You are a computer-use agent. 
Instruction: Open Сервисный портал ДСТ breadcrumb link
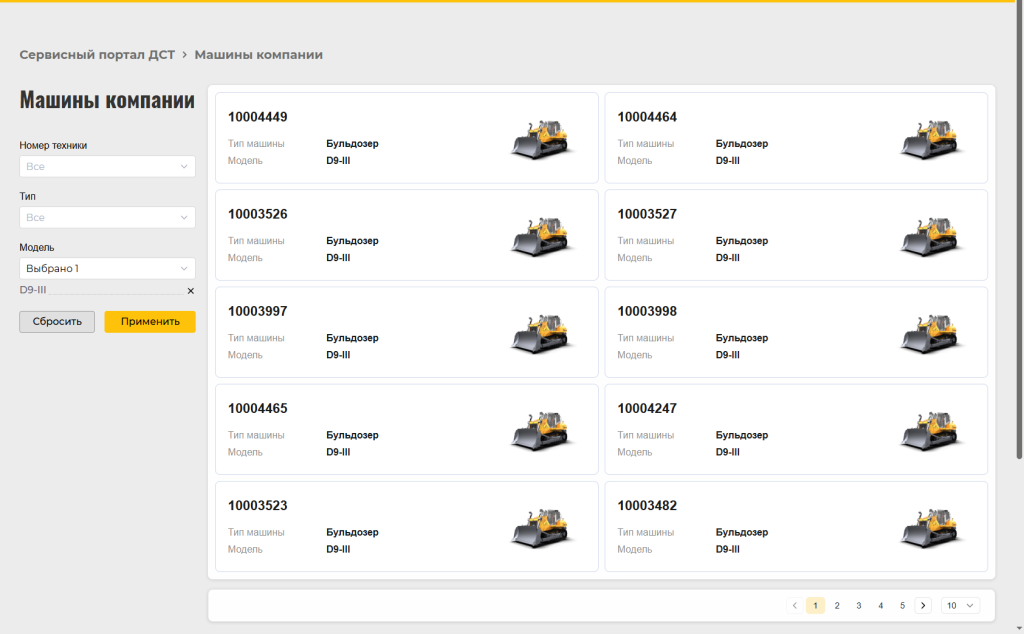97,55
